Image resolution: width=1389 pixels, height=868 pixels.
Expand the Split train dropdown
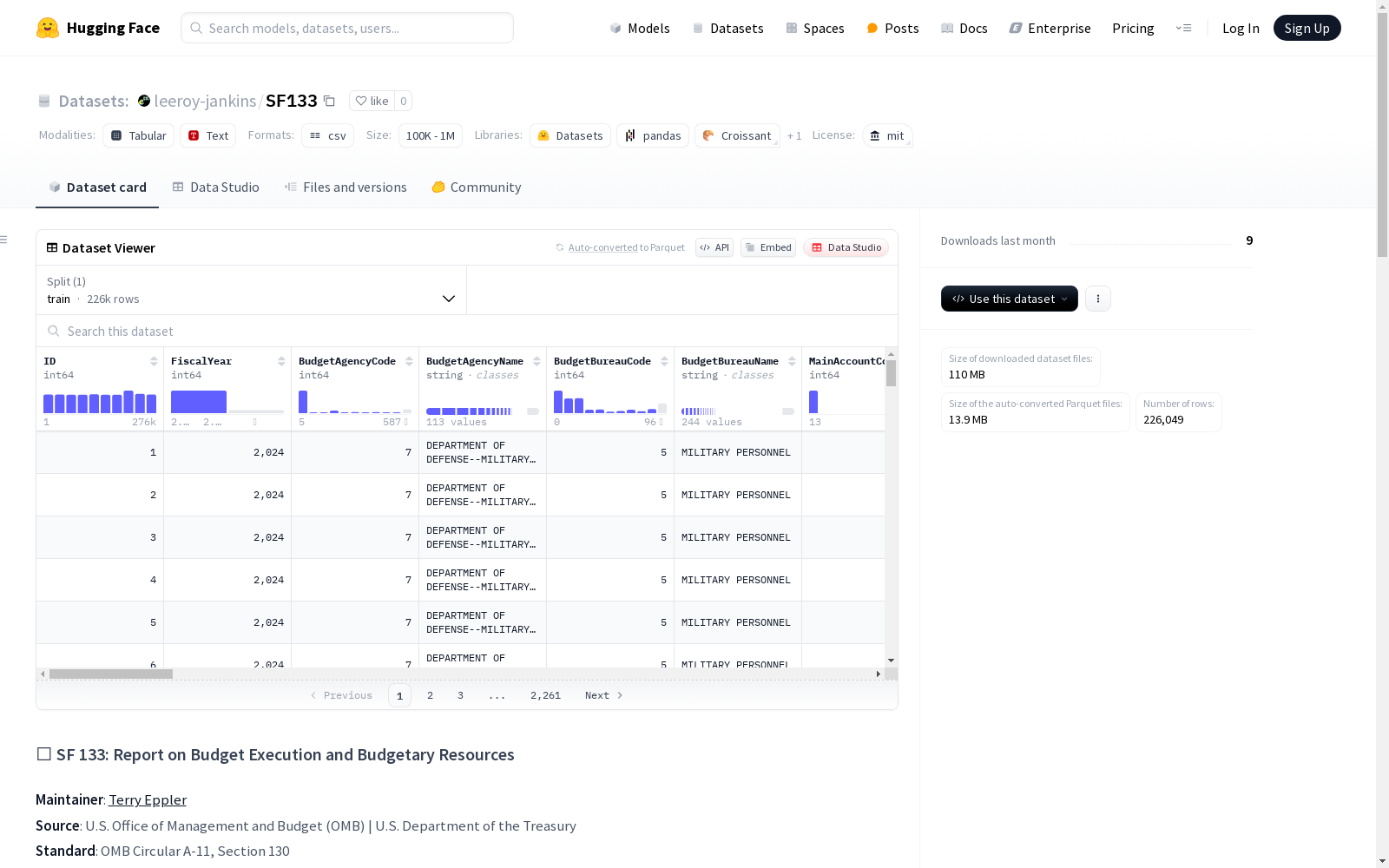coord(252,290)
